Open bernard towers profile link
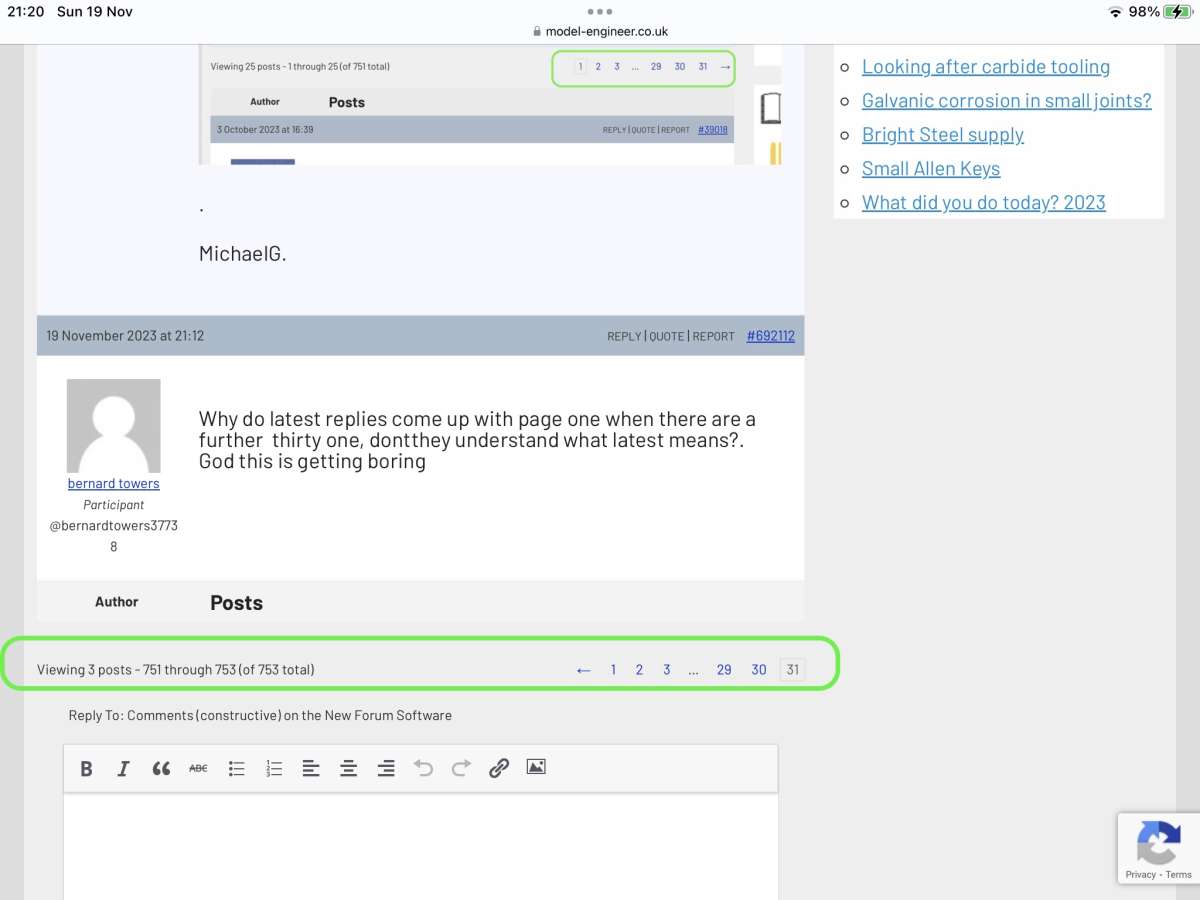1200x900 pixels. pos(113,484)
